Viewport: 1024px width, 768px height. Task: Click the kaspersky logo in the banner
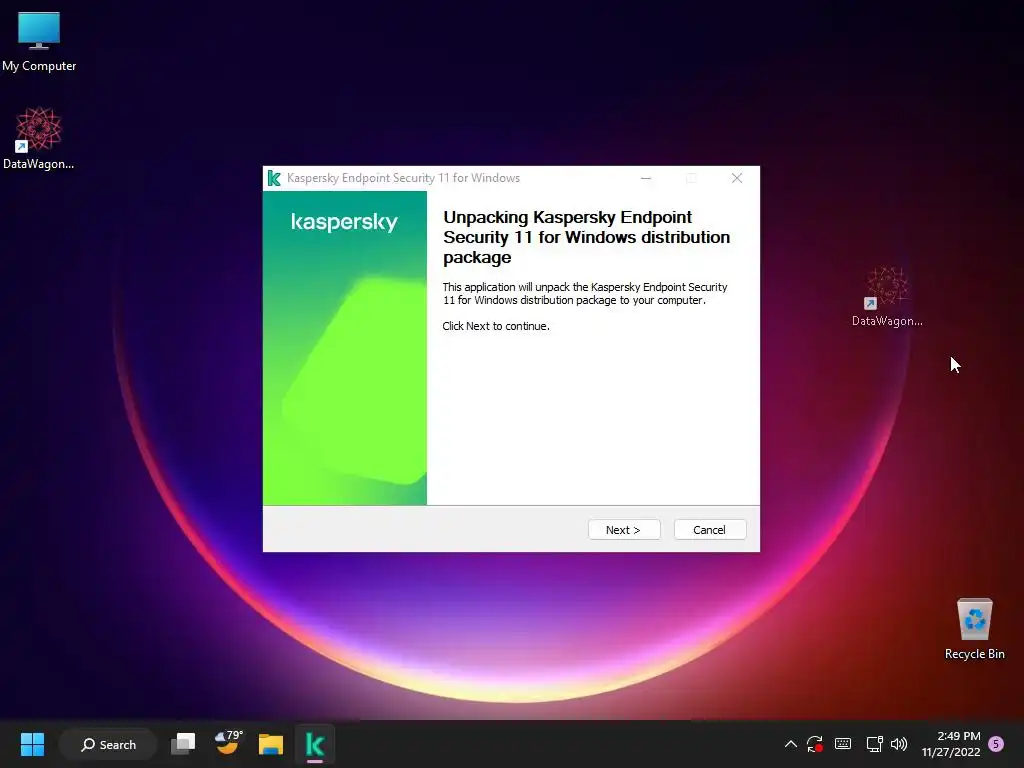point(344,222)
